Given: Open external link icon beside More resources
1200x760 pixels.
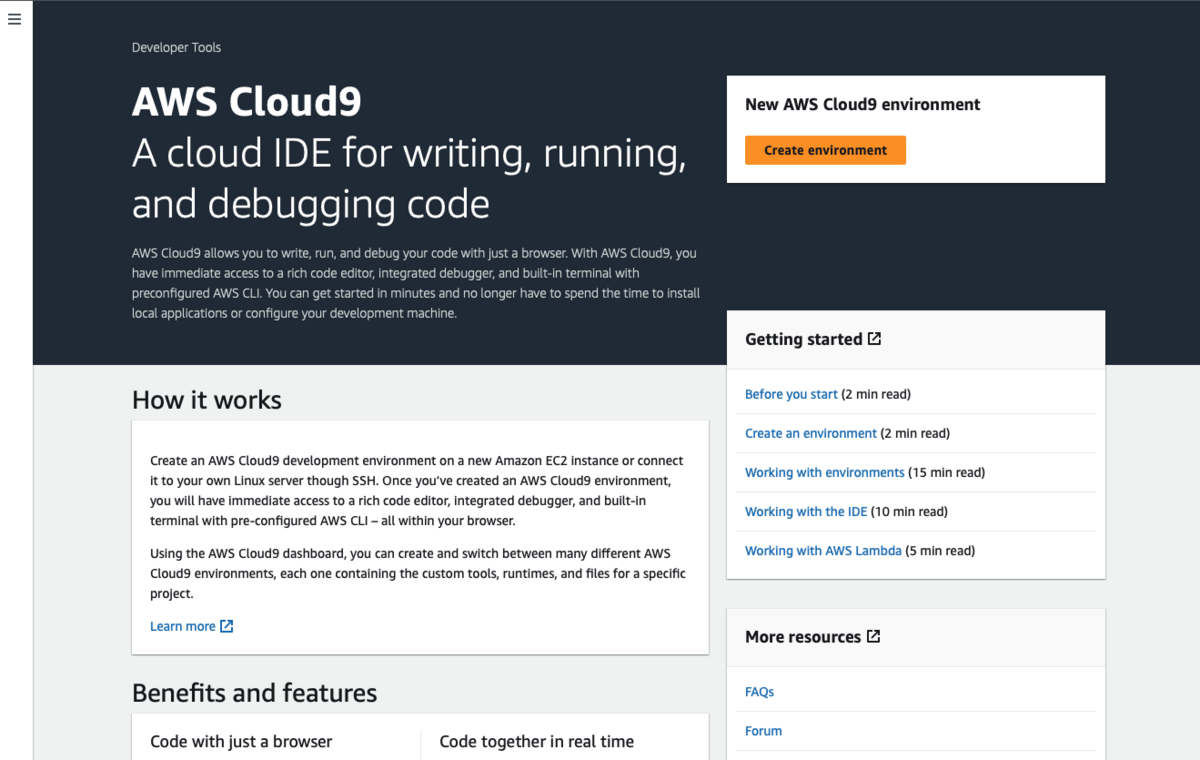Looking at the screenshot, I should pyautogui.click(x=873, y=636).
